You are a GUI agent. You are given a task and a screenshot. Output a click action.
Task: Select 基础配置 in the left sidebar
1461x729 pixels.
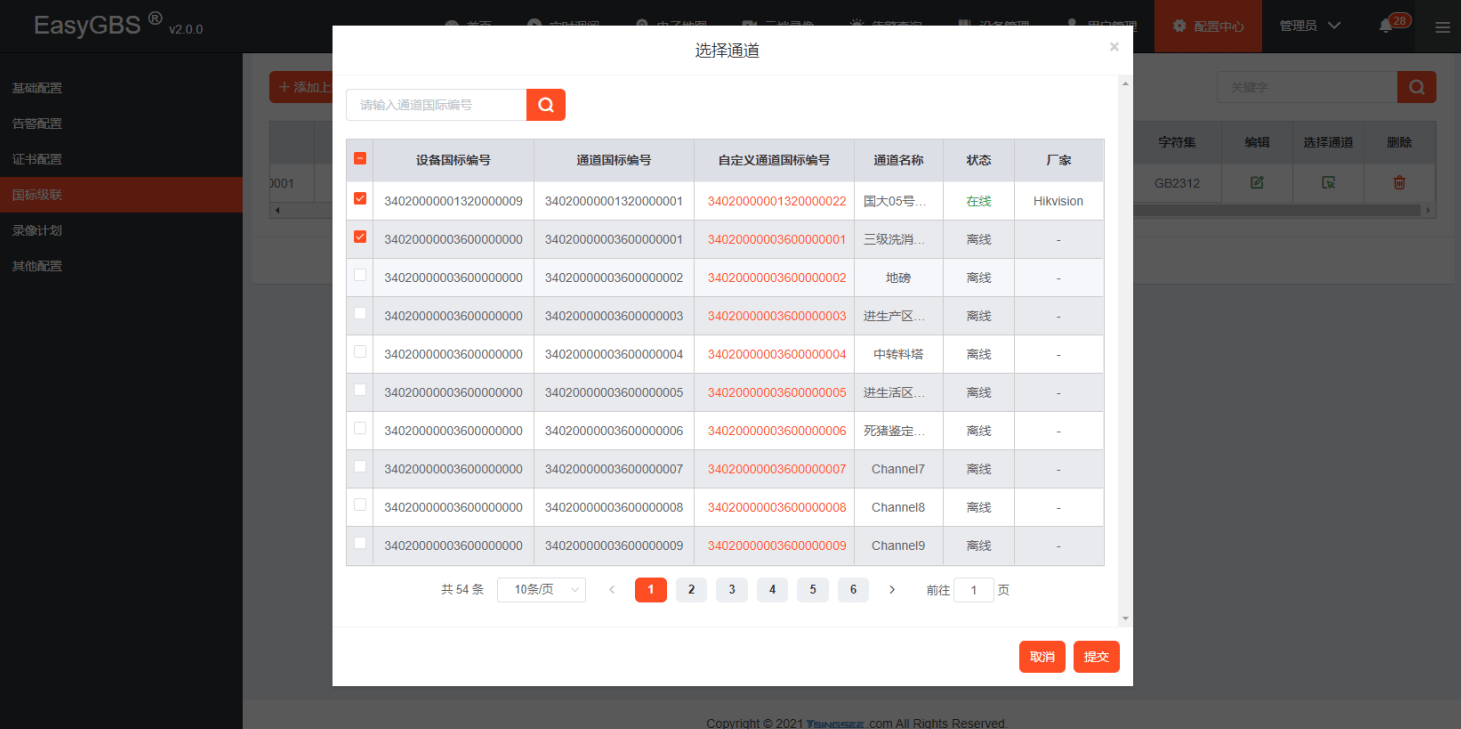coord(37,88)
